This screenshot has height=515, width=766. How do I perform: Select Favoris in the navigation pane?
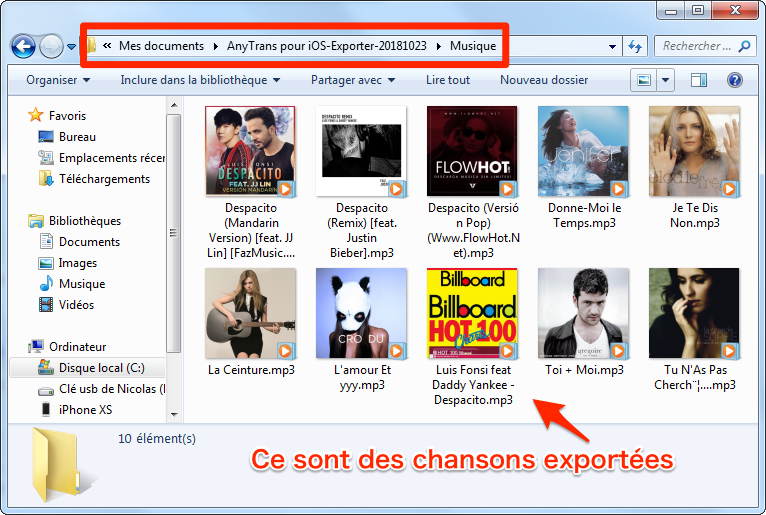click(x=67, y=116)
